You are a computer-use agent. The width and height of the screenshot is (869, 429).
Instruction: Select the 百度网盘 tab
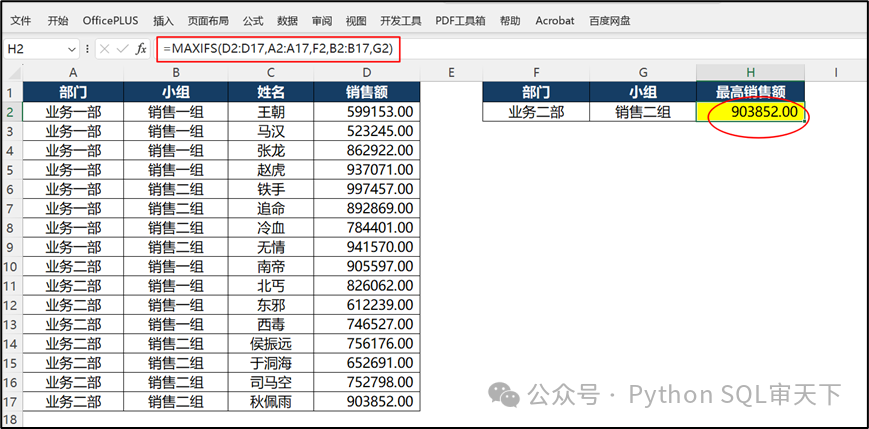tap(611, 20)
